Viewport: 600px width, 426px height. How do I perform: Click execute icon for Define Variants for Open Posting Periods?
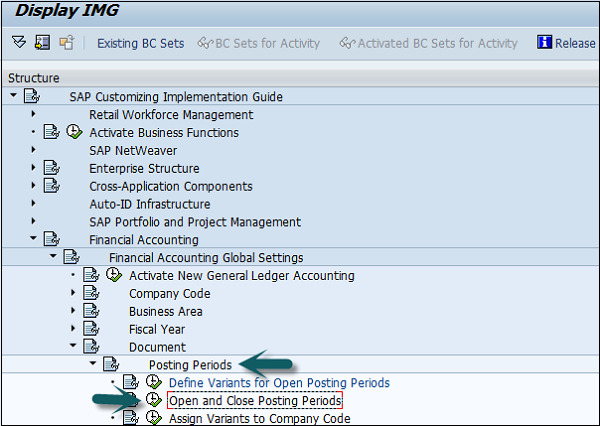[153, 383]
